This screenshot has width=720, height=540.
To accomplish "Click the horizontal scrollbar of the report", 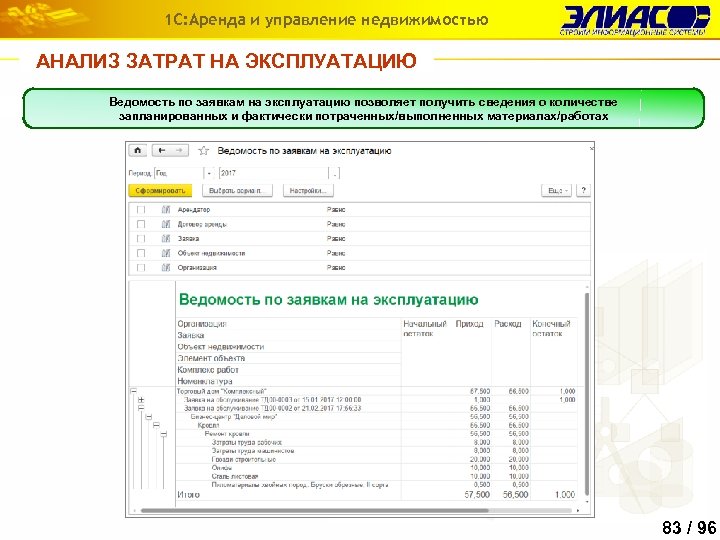I will (x=315, y=510).
